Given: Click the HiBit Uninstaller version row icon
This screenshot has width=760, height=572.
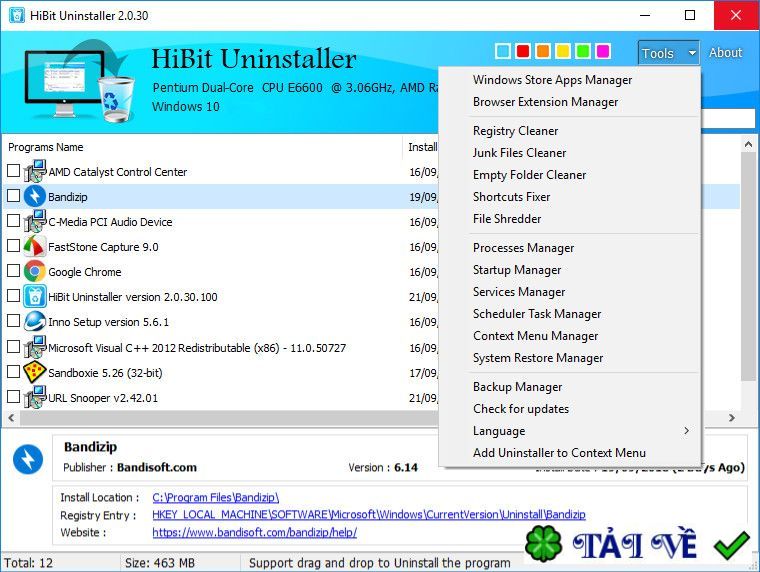Looking at the screenshot, I should coord(35,297).
